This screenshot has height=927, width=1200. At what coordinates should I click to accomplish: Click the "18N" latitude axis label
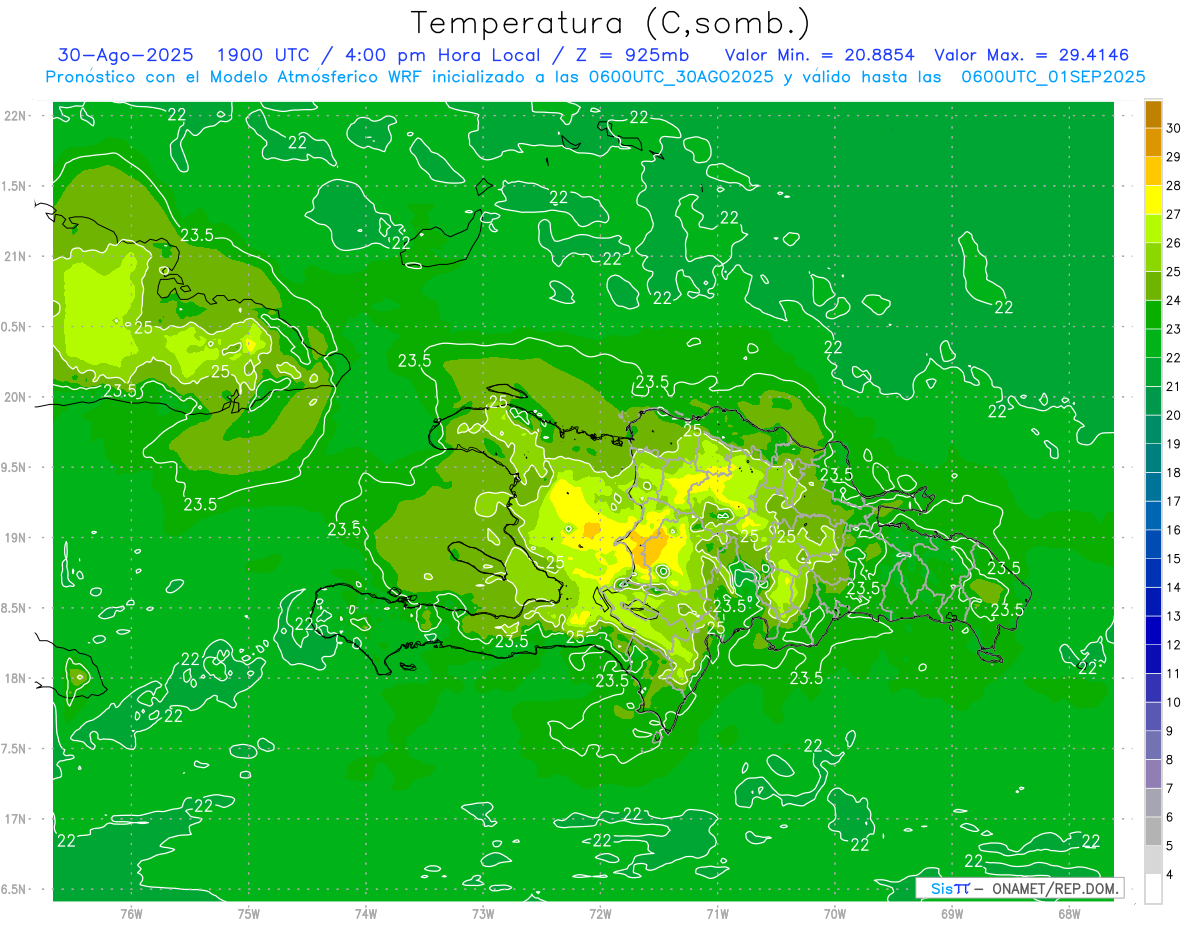click(x=16, y=678)
